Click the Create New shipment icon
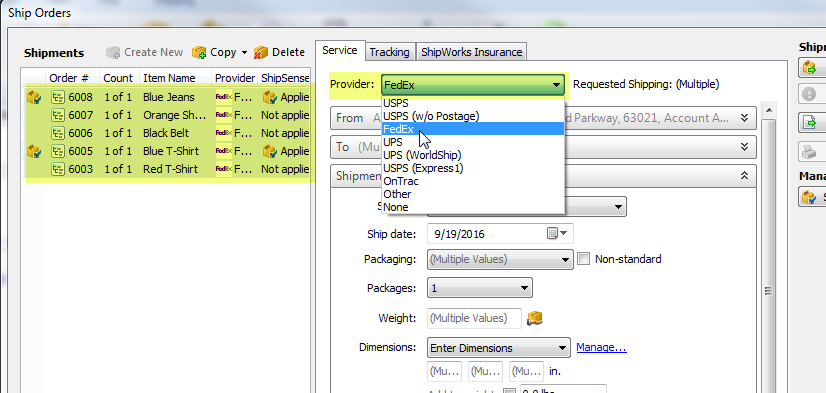 (x=113, y=52)
